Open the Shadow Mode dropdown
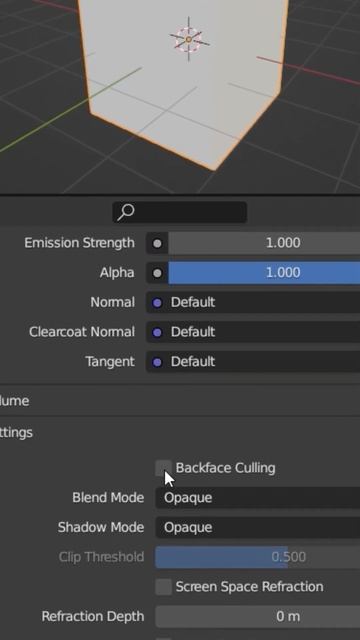The width and height of the screenshot is (360, 640). [x=258, y=527]
